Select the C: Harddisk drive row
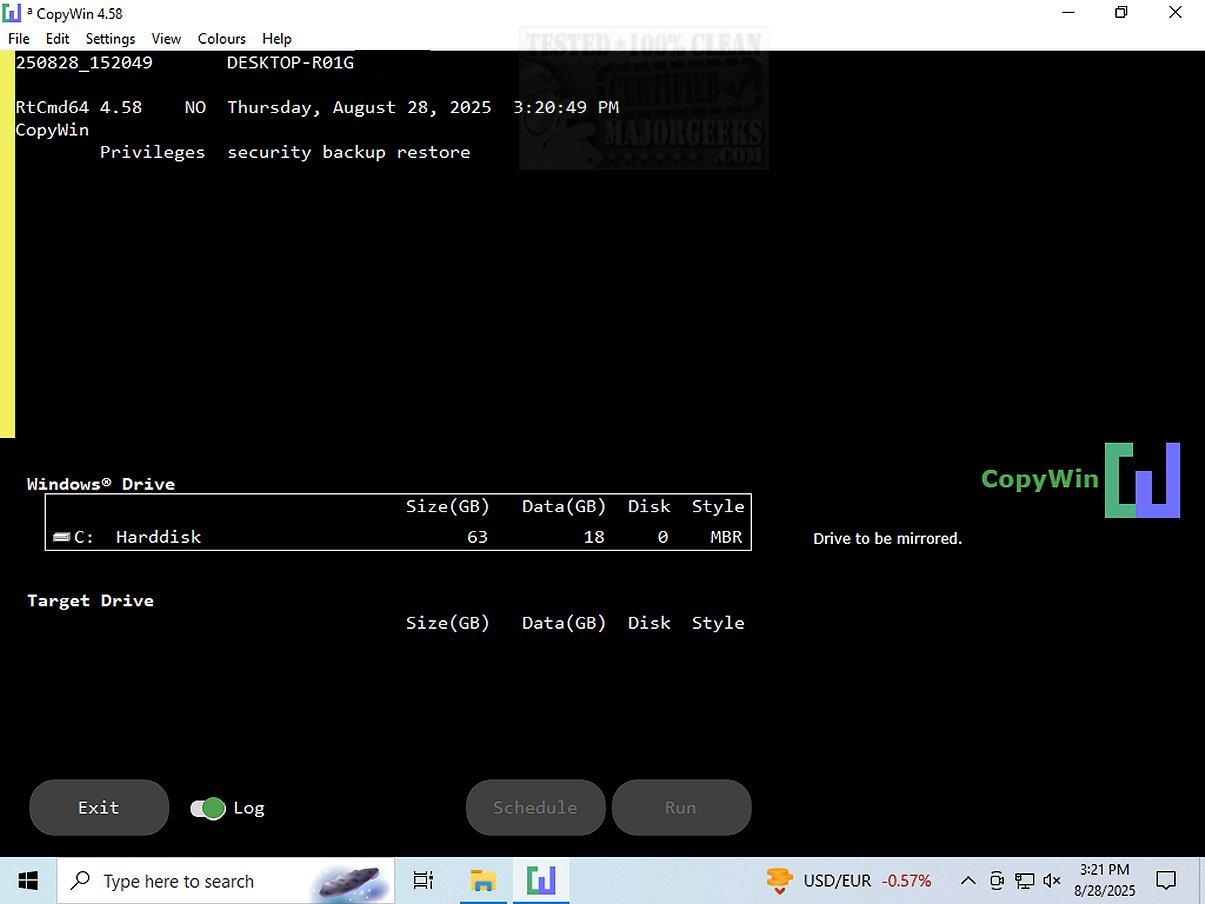Viewport: 1205px width, 904px height. point(398,537)
